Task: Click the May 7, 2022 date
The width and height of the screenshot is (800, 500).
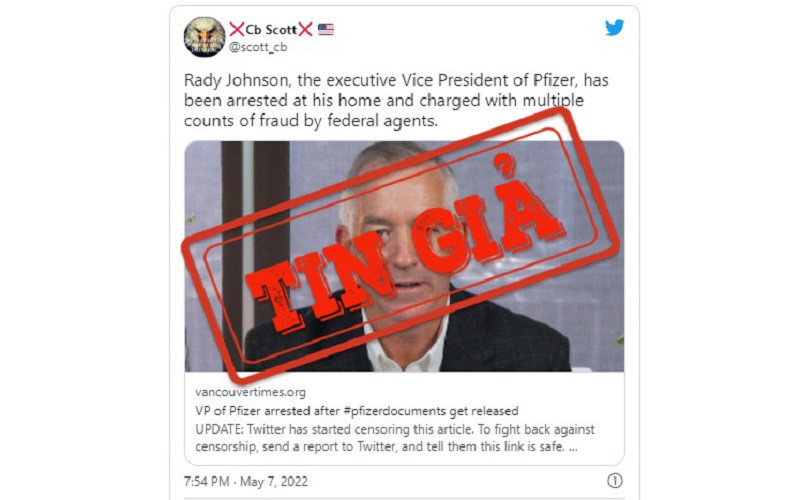Action: pyautogui.click(x=273, y=482)
